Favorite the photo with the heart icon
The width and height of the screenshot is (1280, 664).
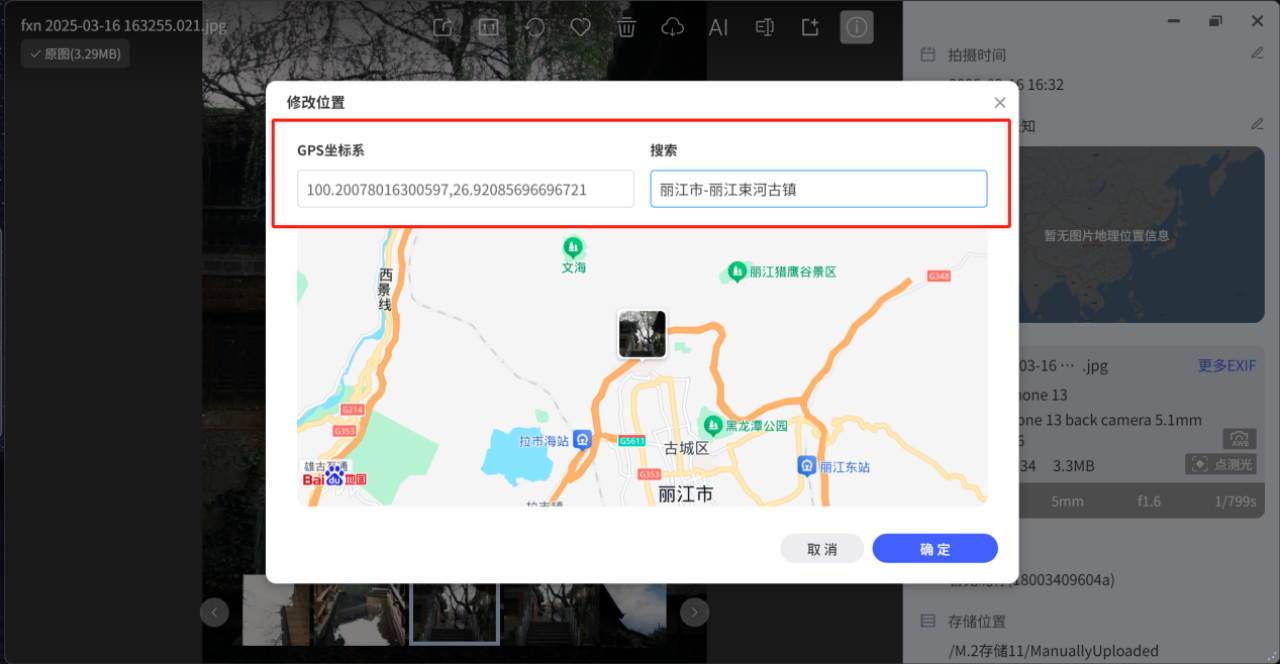pos(580,27)
